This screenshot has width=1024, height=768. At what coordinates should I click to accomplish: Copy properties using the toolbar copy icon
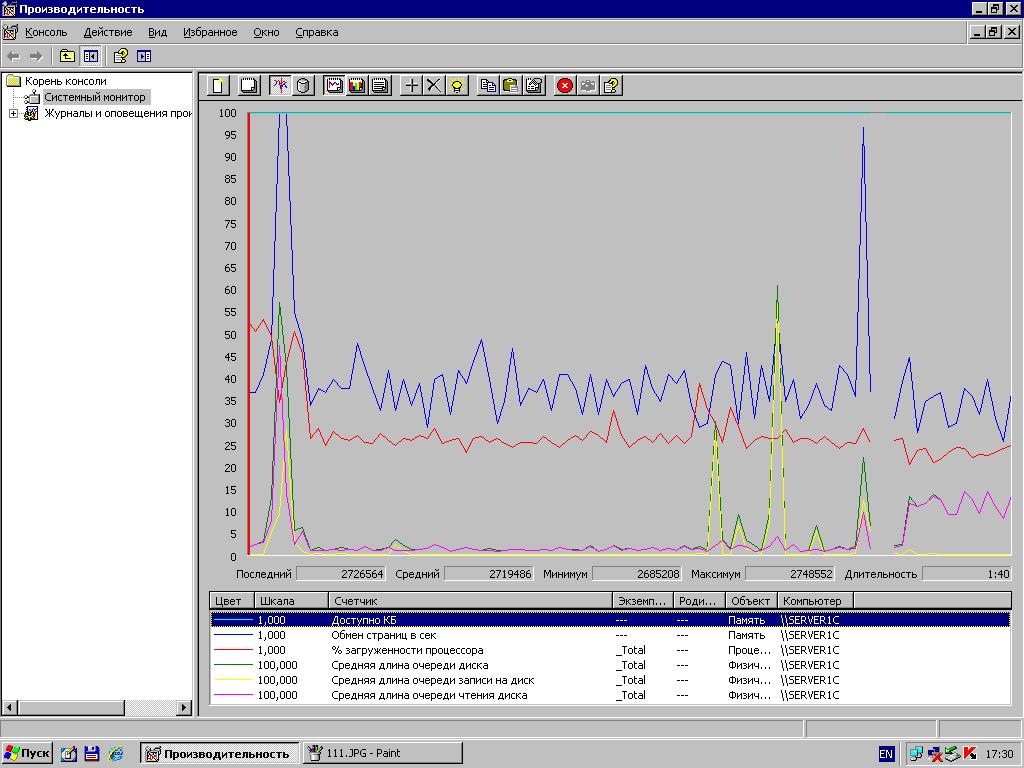(488, 86)
